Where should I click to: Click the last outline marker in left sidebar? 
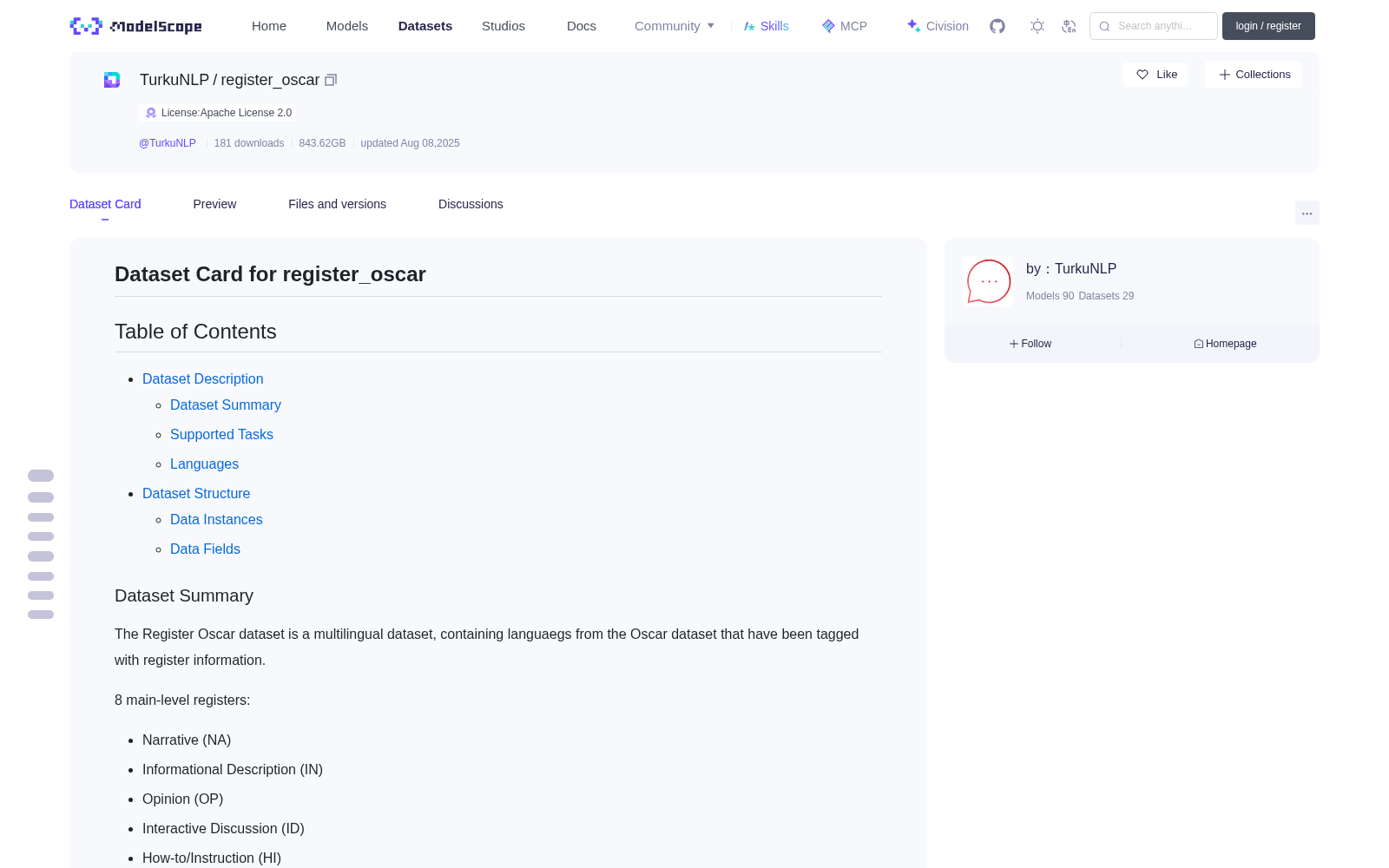point(41,615)
